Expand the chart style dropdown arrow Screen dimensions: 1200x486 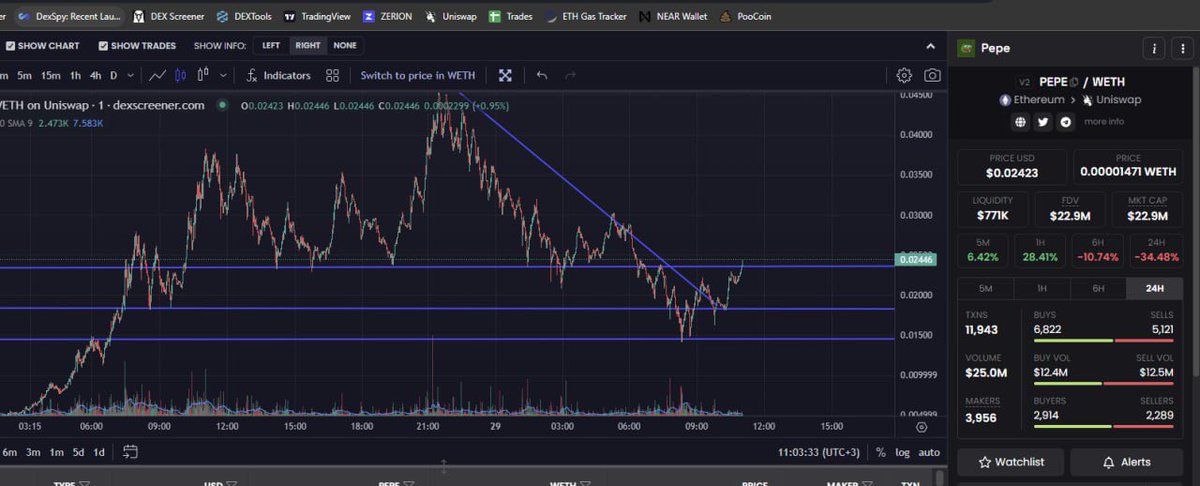coord(222,75)
